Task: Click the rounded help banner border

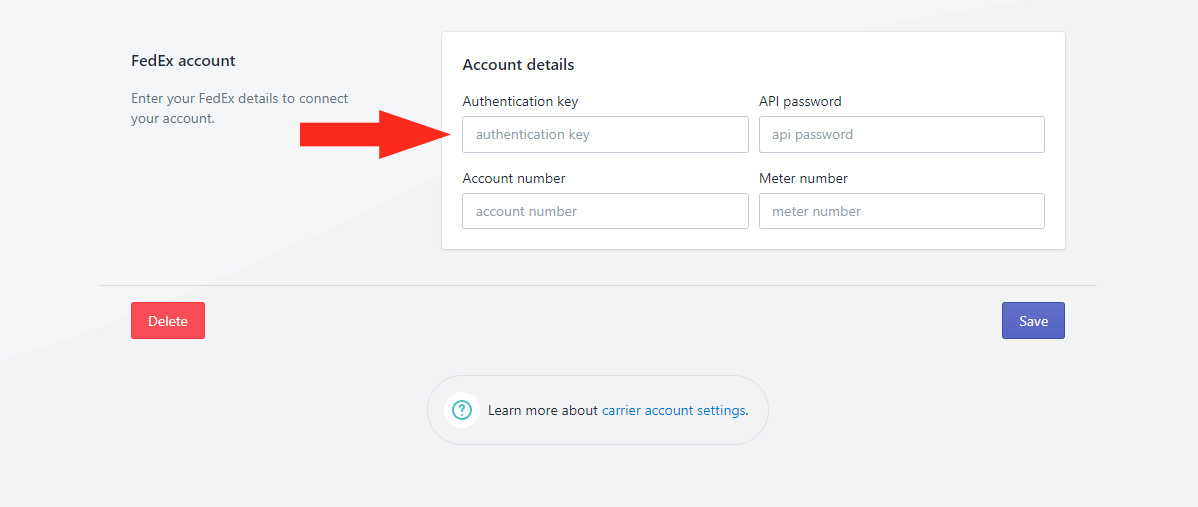Action: point(597,376)
